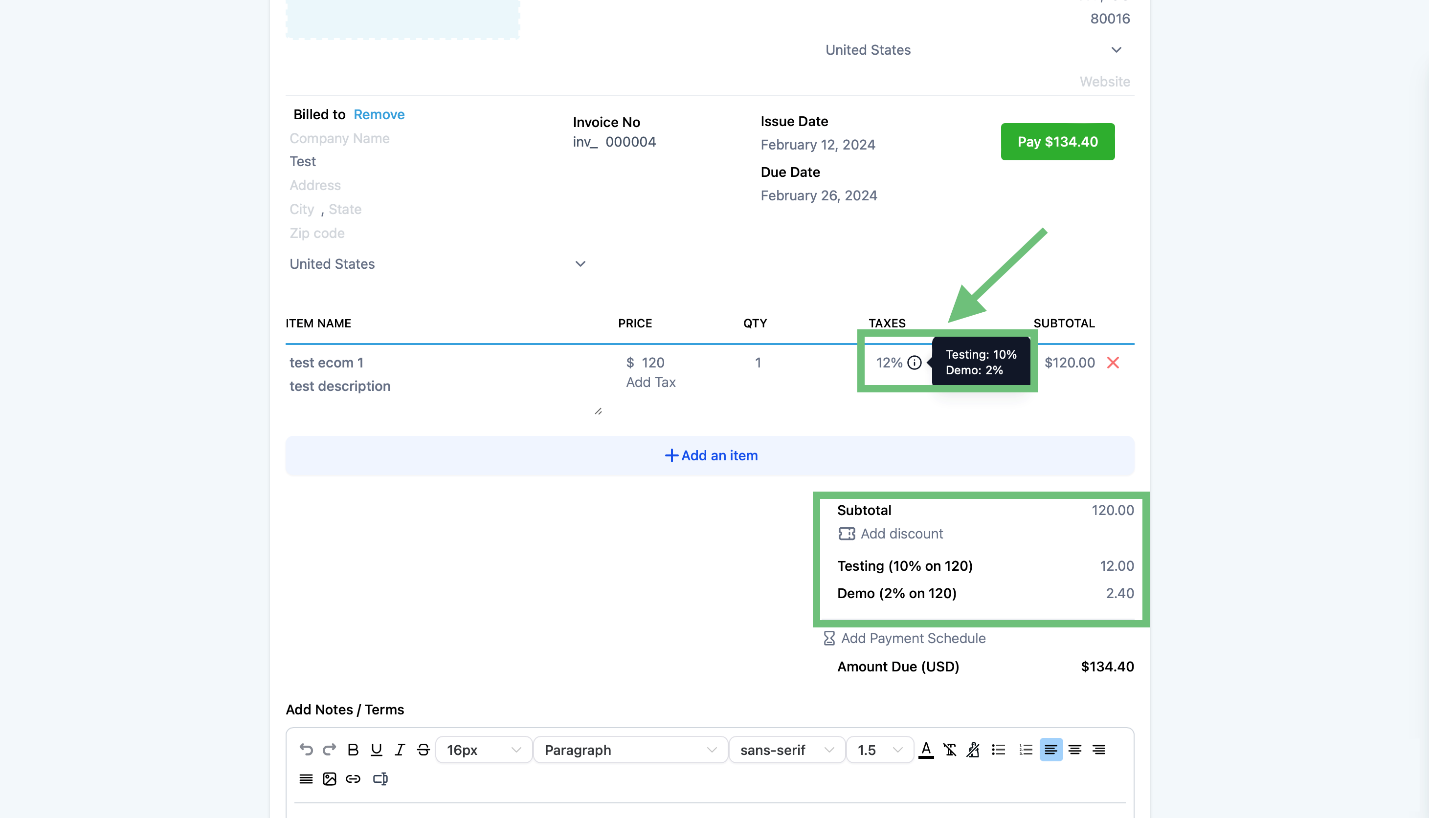
Task: Open the text color picker
Action: point(926,750)
